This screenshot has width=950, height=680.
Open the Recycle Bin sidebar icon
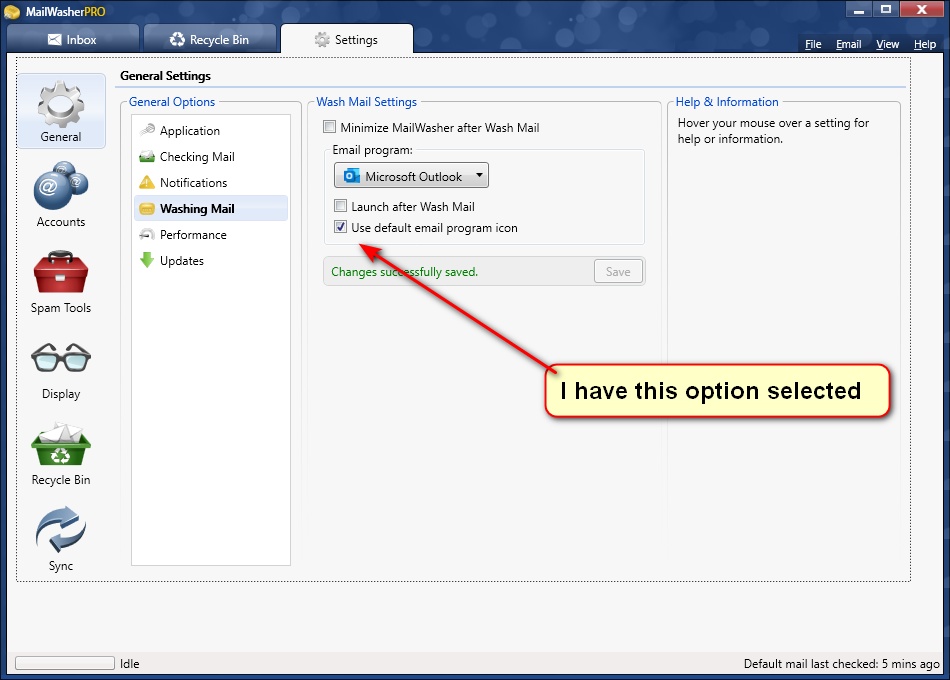(61, 444)
